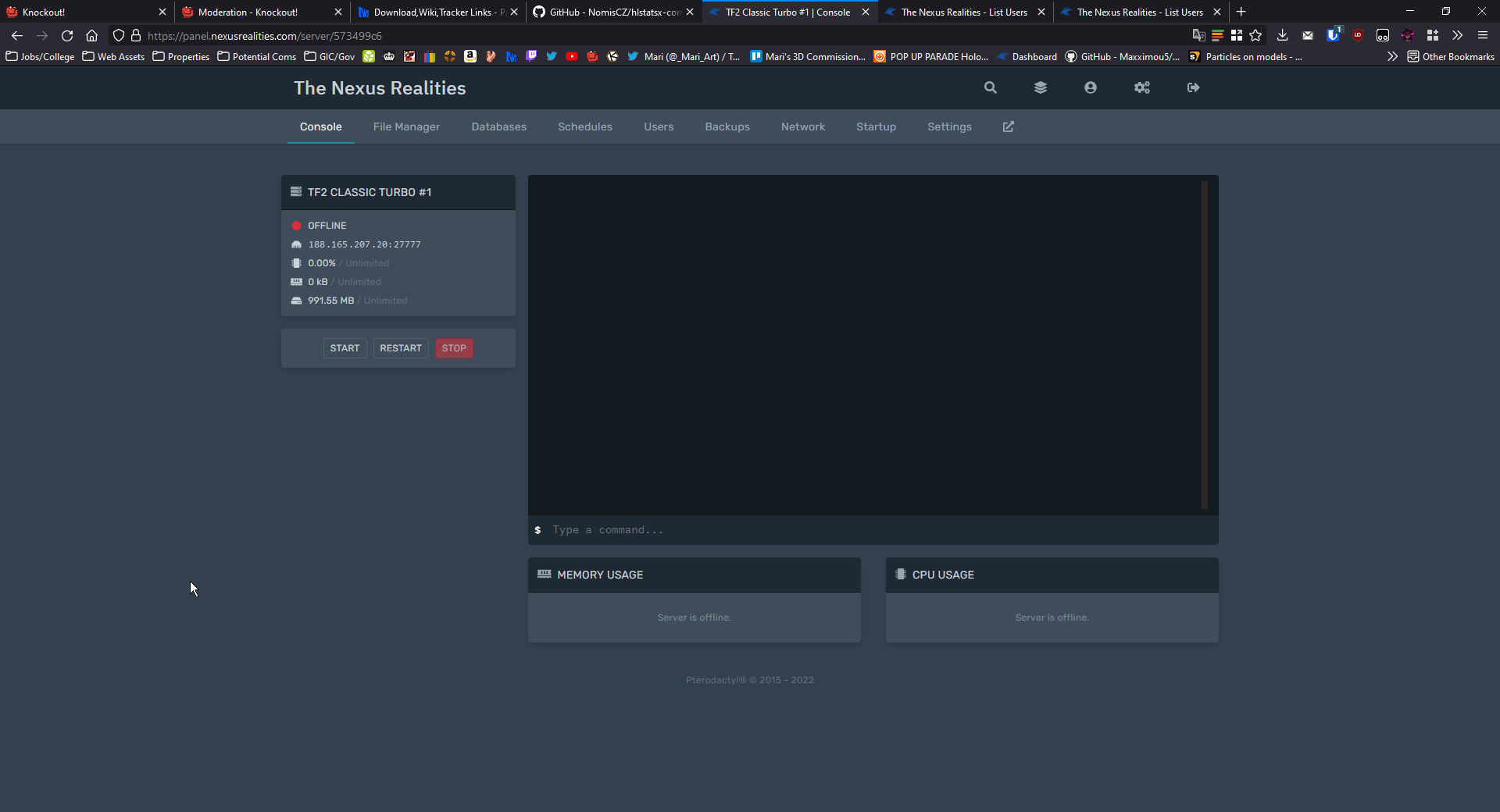Click the red STOP button
1500x812 pixels.
(x=454, y=348)
